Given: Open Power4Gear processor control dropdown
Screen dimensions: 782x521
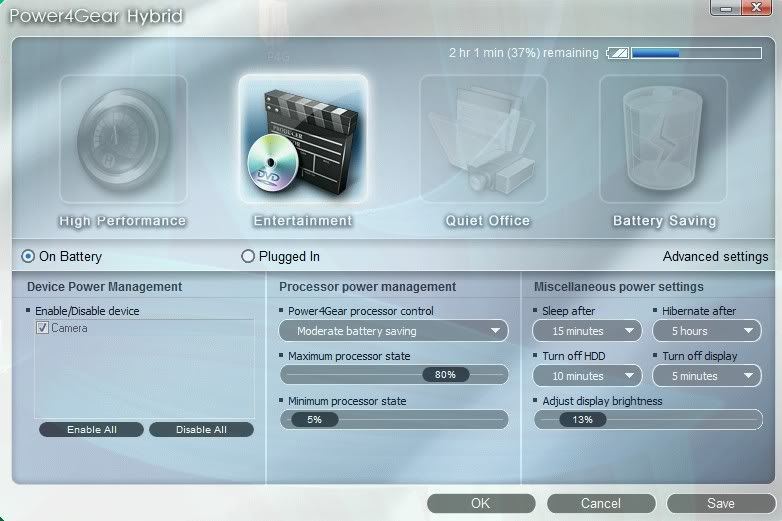Looking at the screenshot, I should [x=393, y=331].
